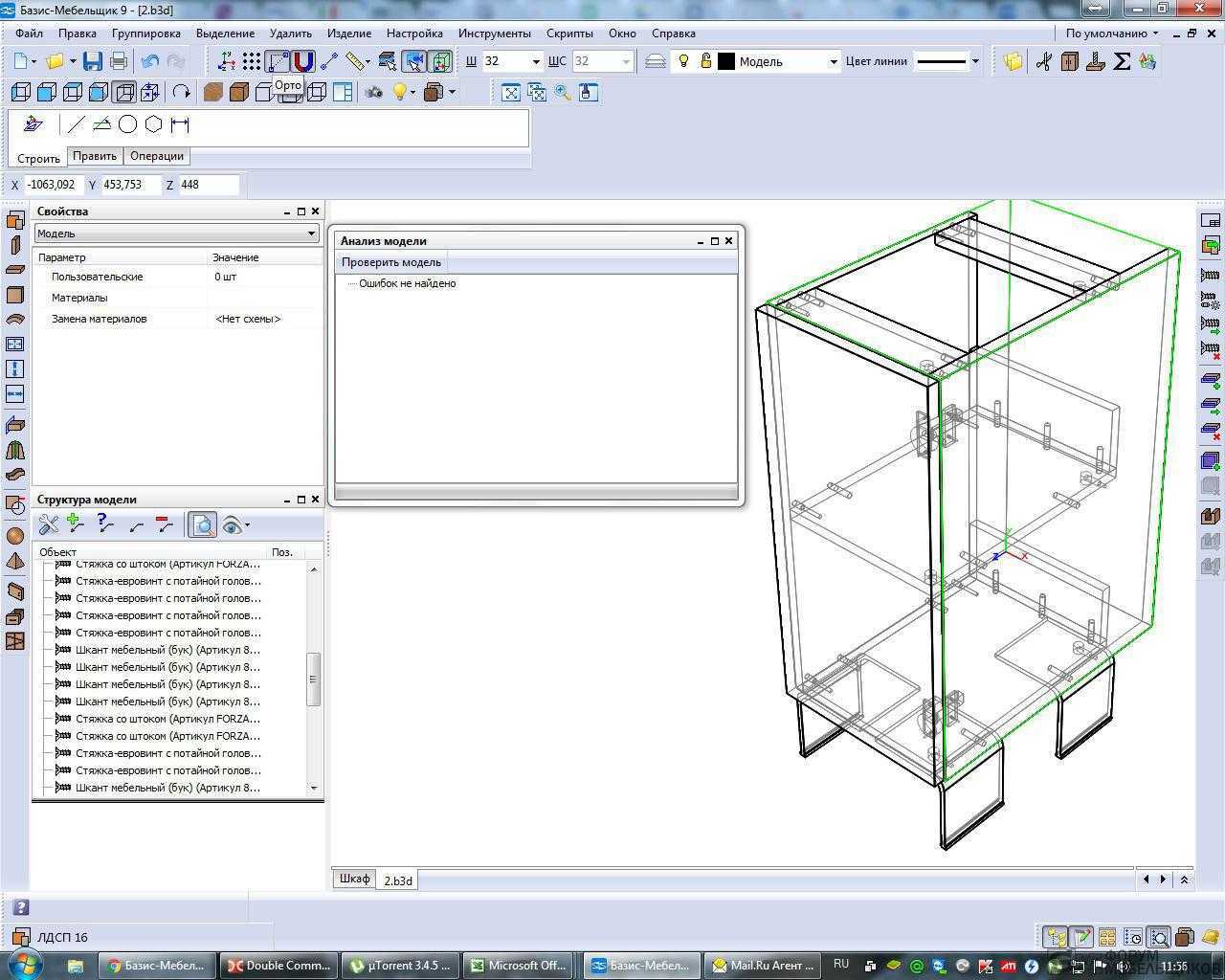This screenshot has width=1225, height=980.
Task: Open the Скрипты menu
Action: [569, 33]
